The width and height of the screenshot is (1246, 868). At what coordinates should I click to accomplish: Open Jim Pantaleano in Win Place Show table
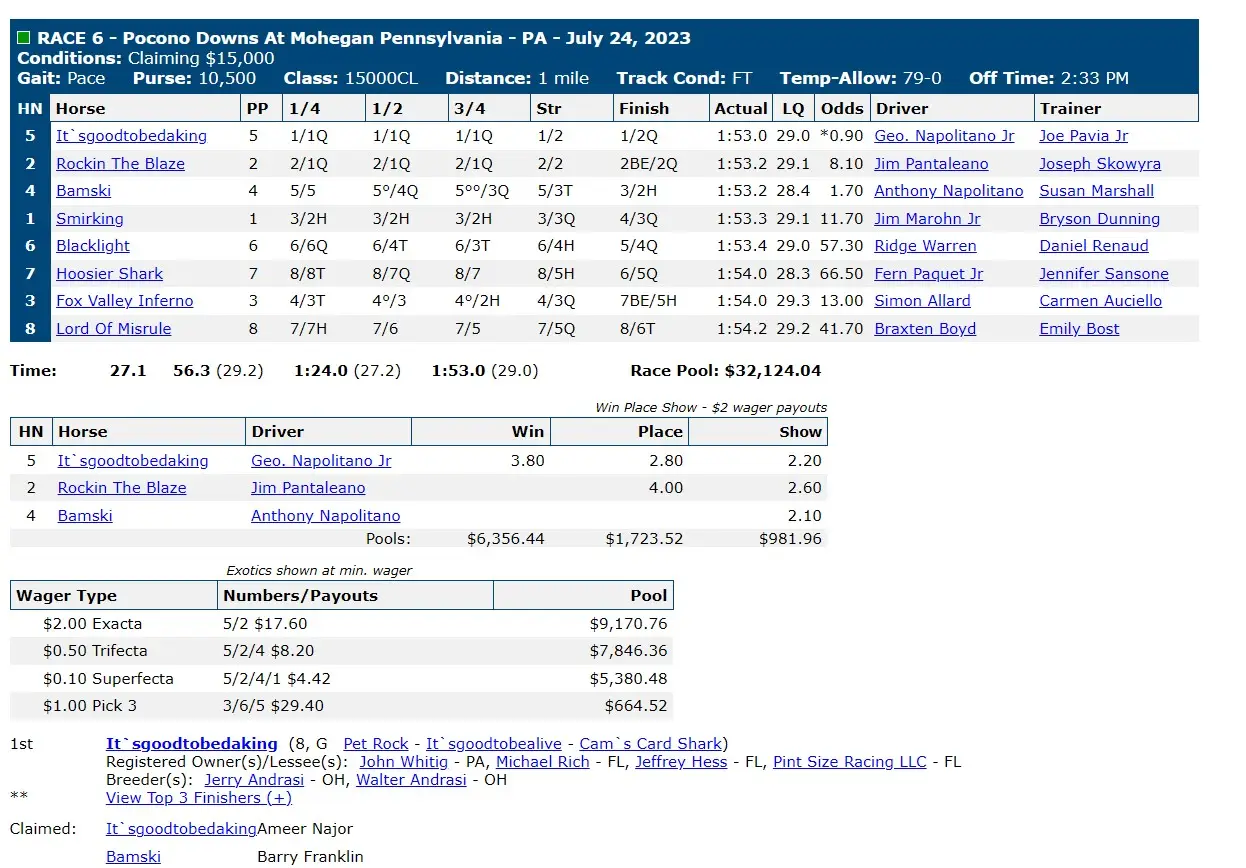pyautogui.click(x=308, y=488)
